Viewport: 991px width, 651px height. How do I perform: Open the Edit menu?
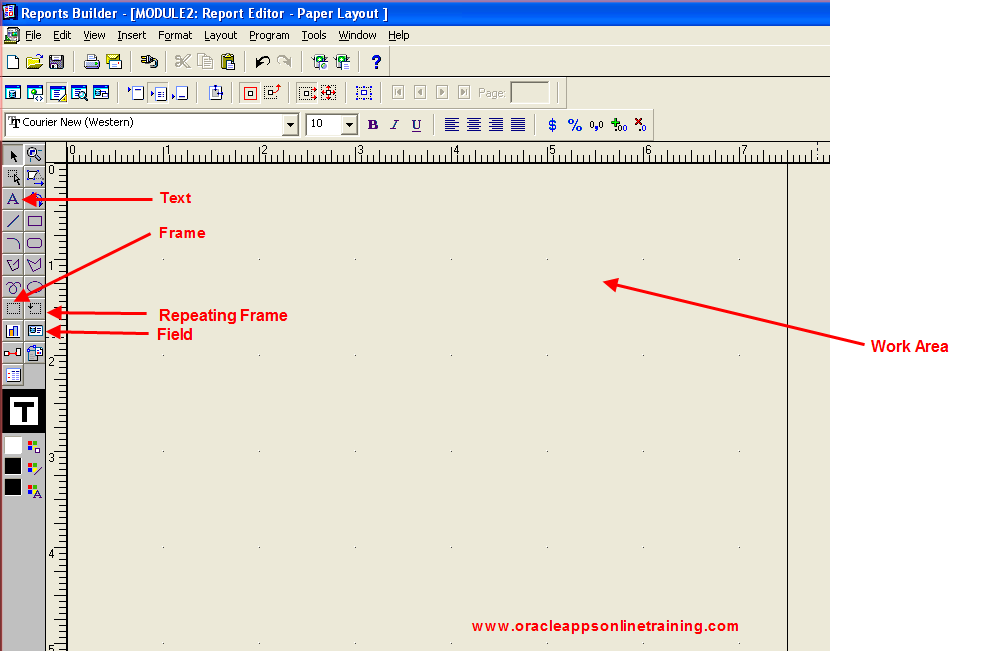62,35
